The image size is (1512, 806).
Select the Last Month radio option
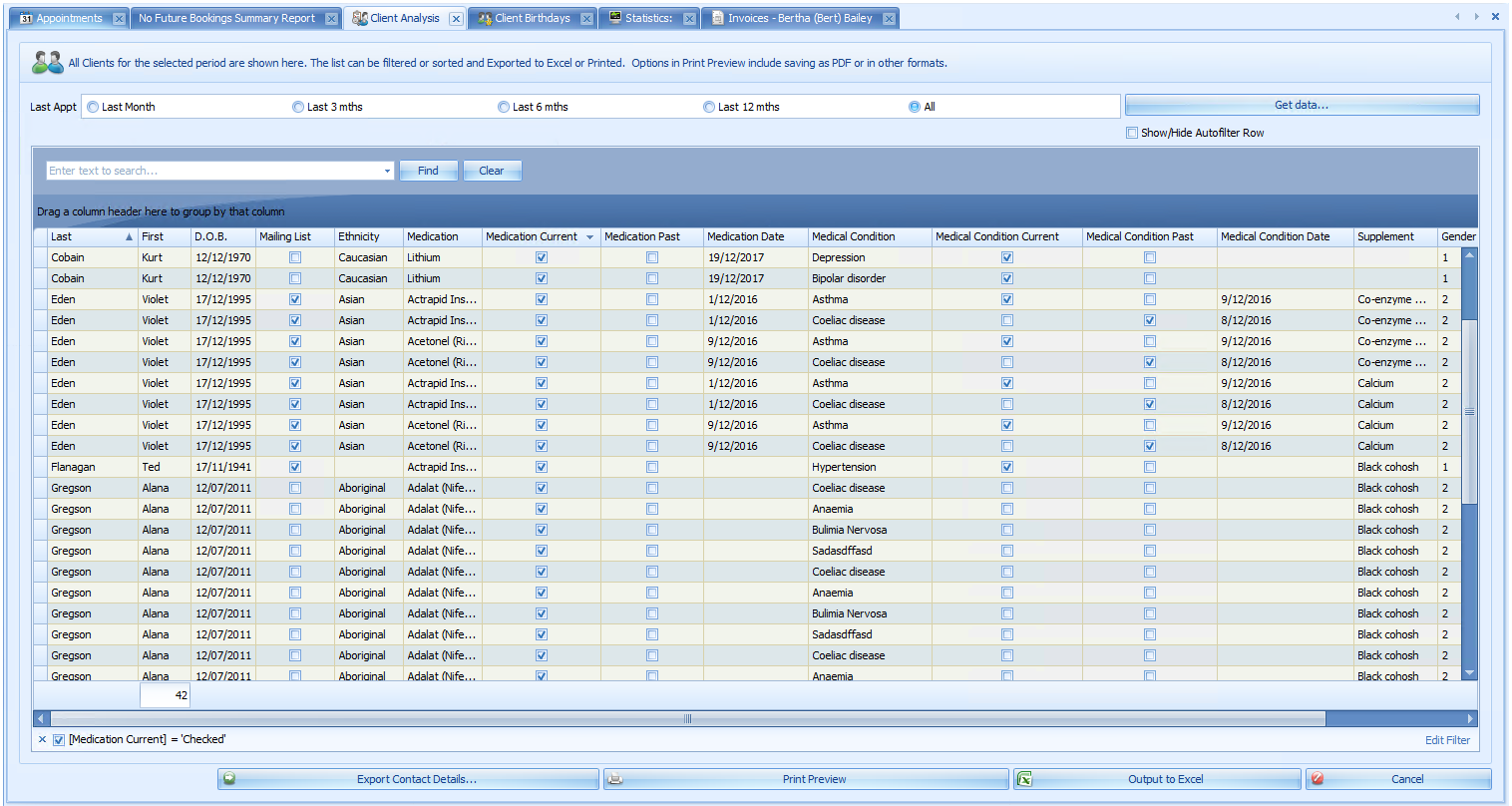pyautogui.click(x=93, y=107)
